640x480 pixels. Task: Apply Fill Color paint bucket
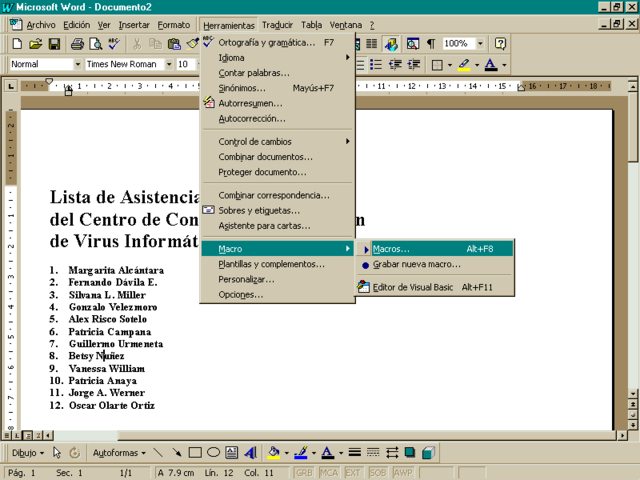274,453
